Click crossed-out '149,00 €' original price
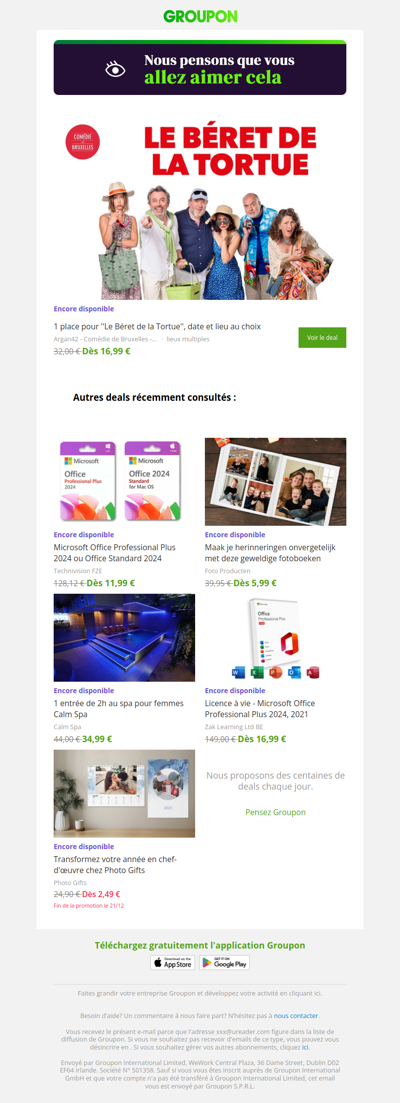 221,739
